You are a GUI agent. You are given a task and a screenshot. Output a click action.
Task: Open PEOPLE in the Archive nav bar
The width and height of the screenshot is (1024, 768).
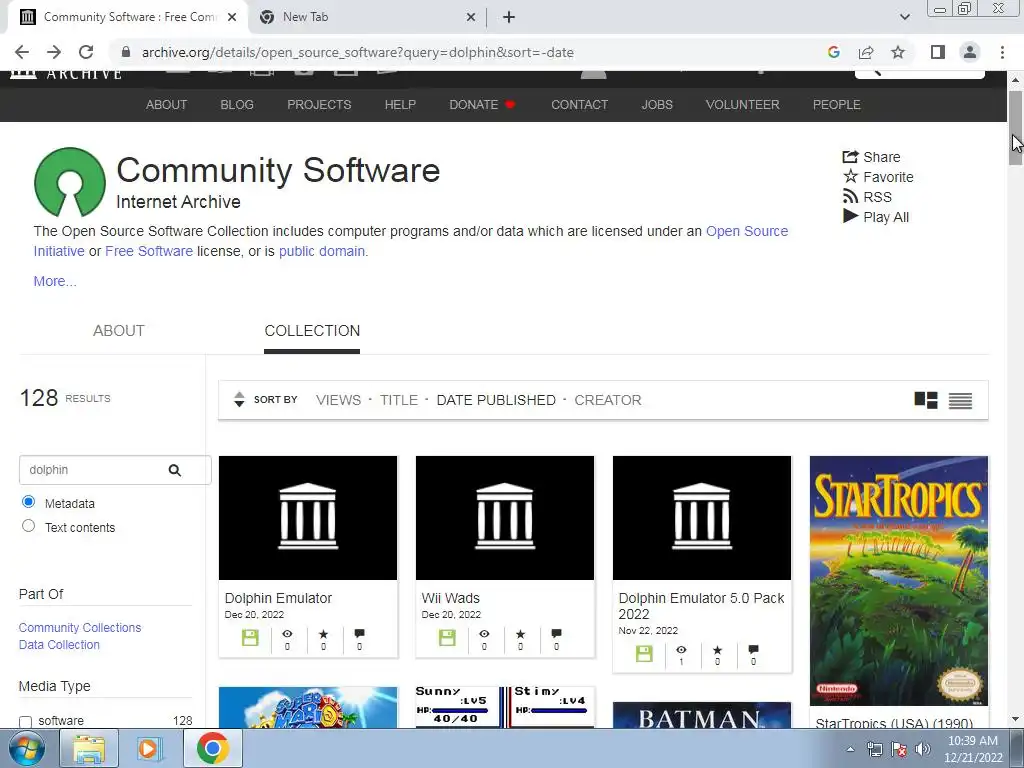(x=837, y=104)
